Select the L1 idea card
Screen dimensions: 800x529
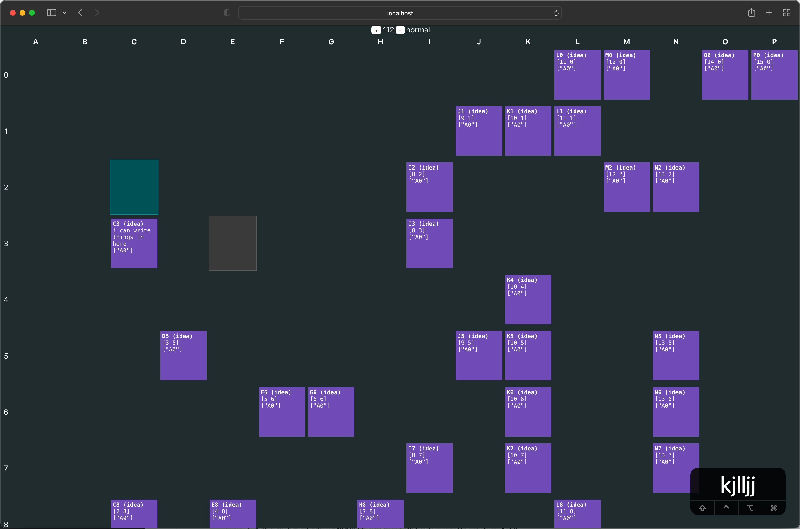click(x=577, y=131)
